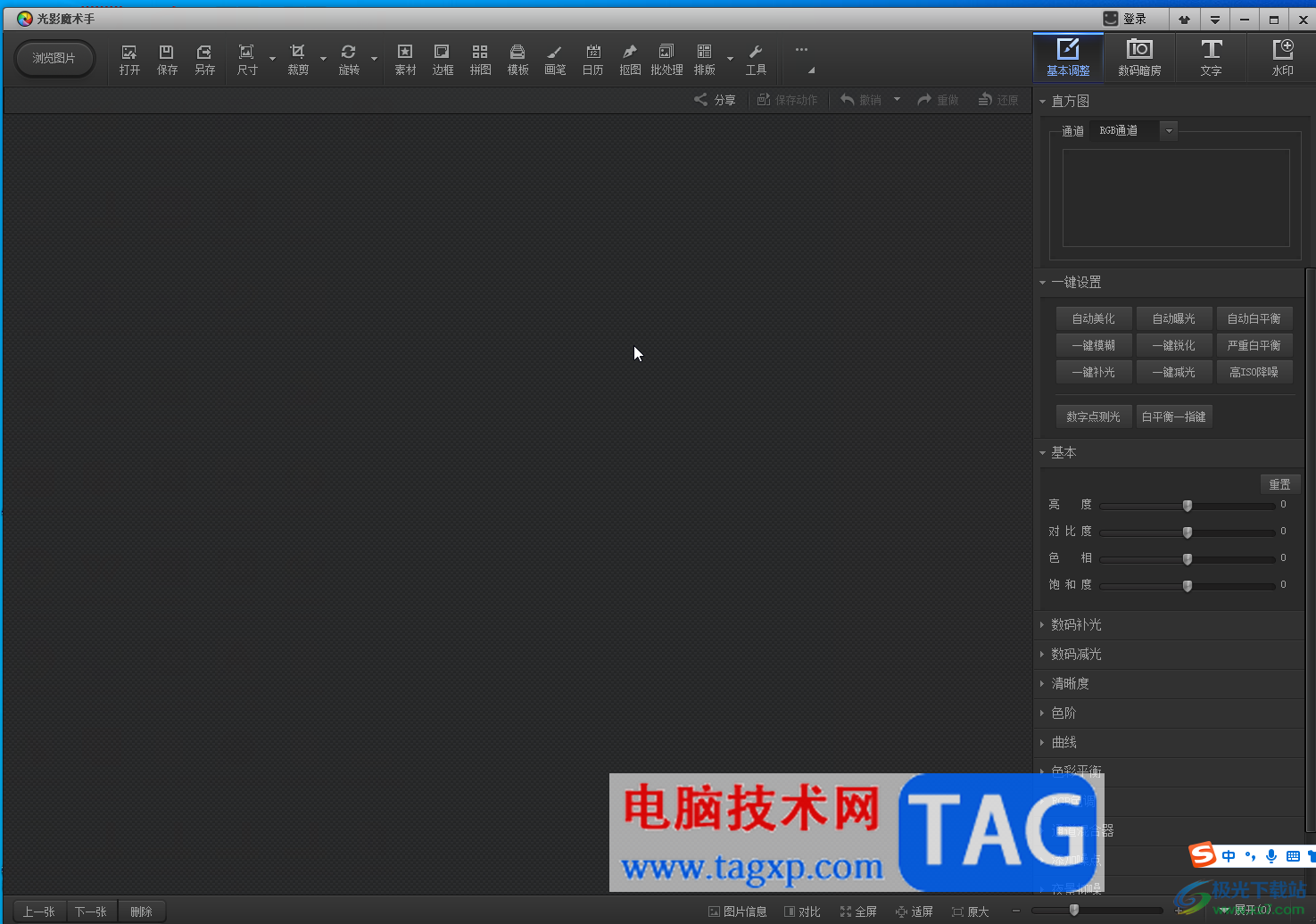Open the 撤销 history dropdown arrow
Screen dimensions: 1316x924
point(897,100)
